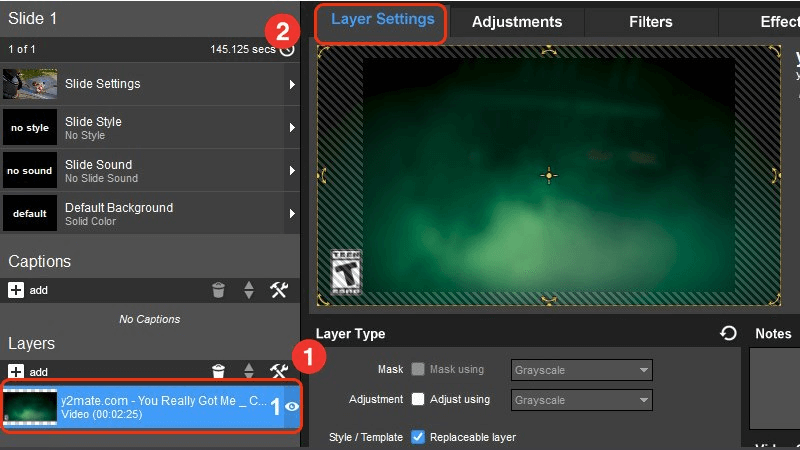Enable the Adjust using checkbox
The height and width of the screenshot is (450, 800).
[x=419, y=399]
